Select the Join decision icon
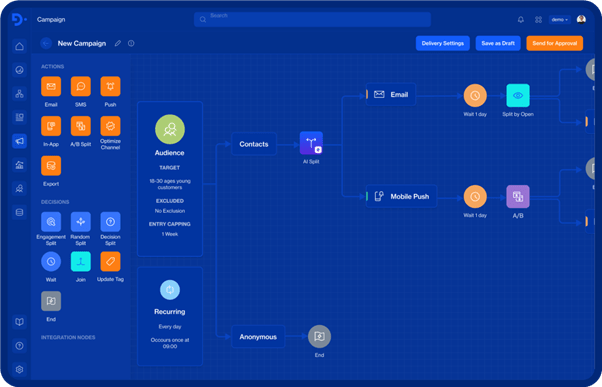This screenshot has width=602, height=387. [x=81, y=261]
